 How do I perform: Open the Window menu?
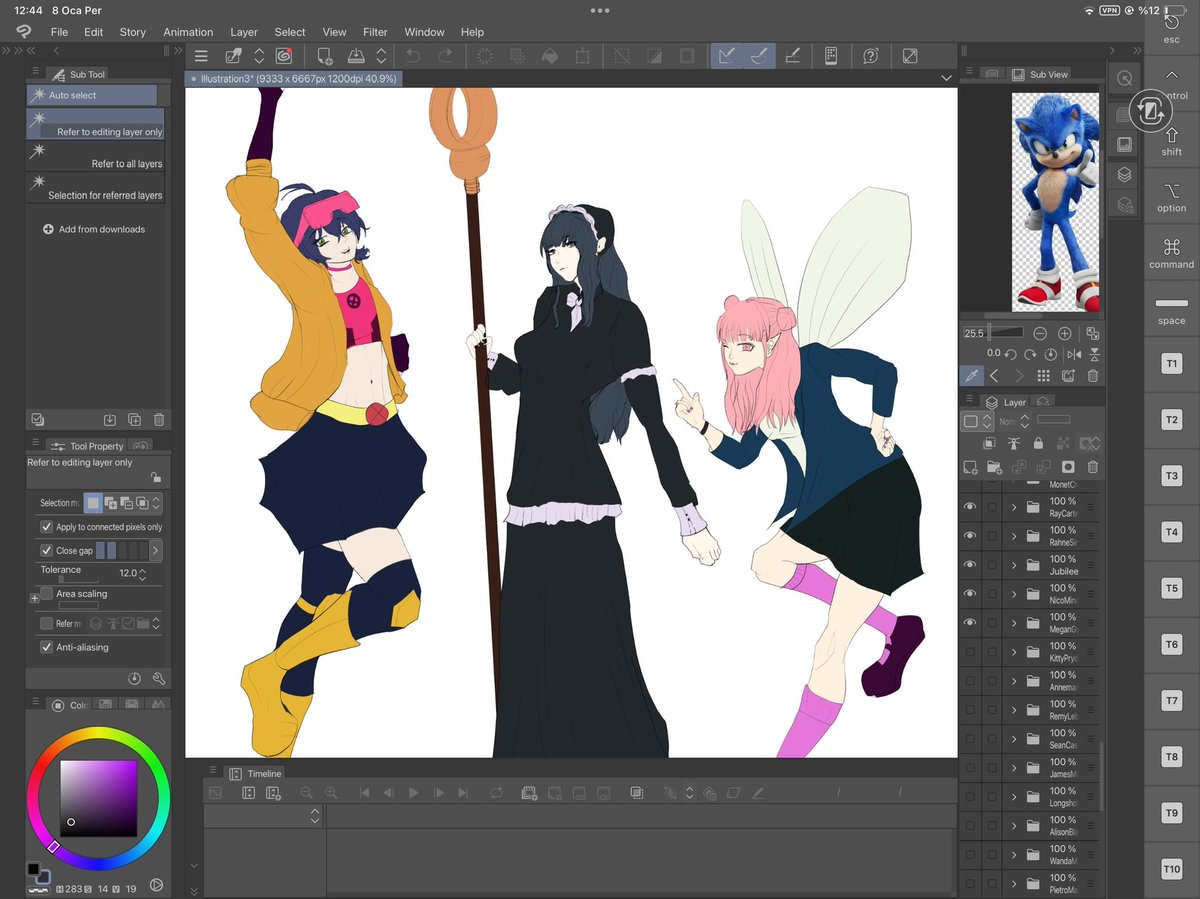click(x=424, y=32)
